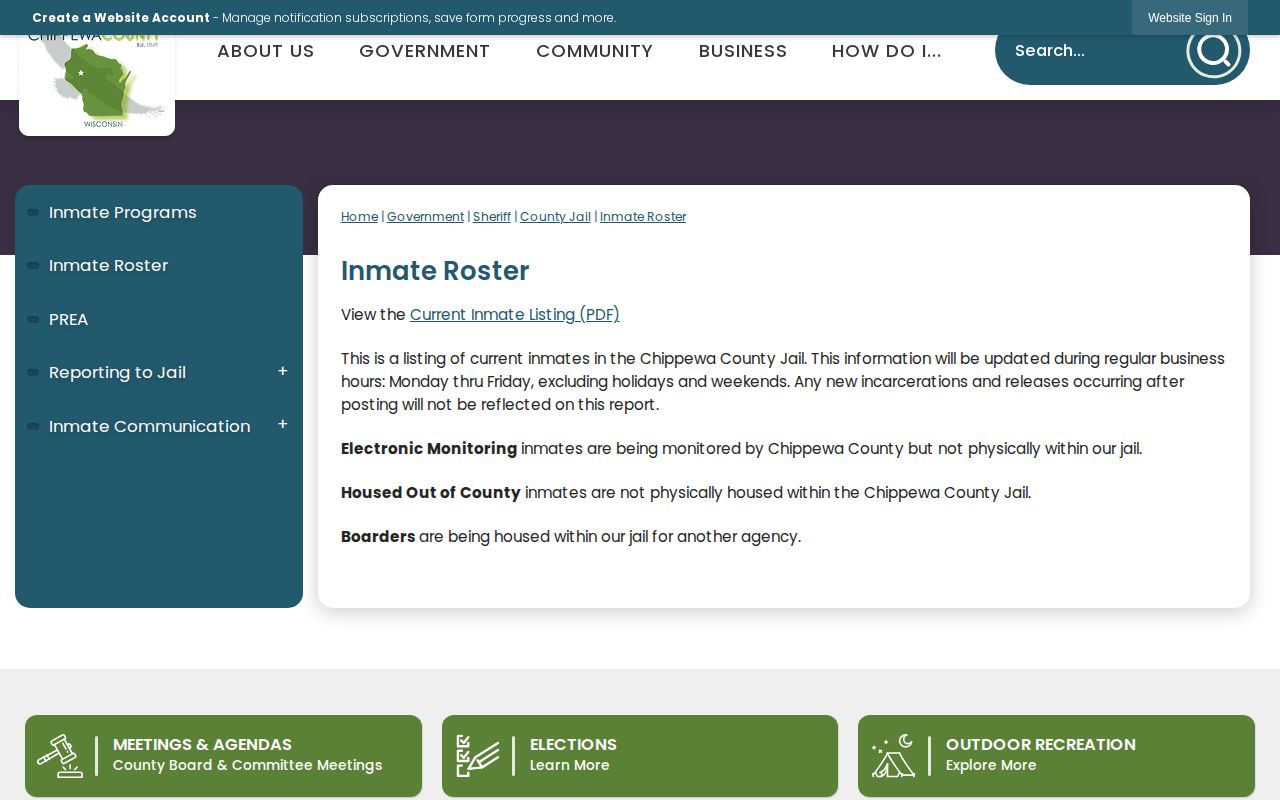
Task: Click Website Sign In button
Action: tap(1190, 18)
